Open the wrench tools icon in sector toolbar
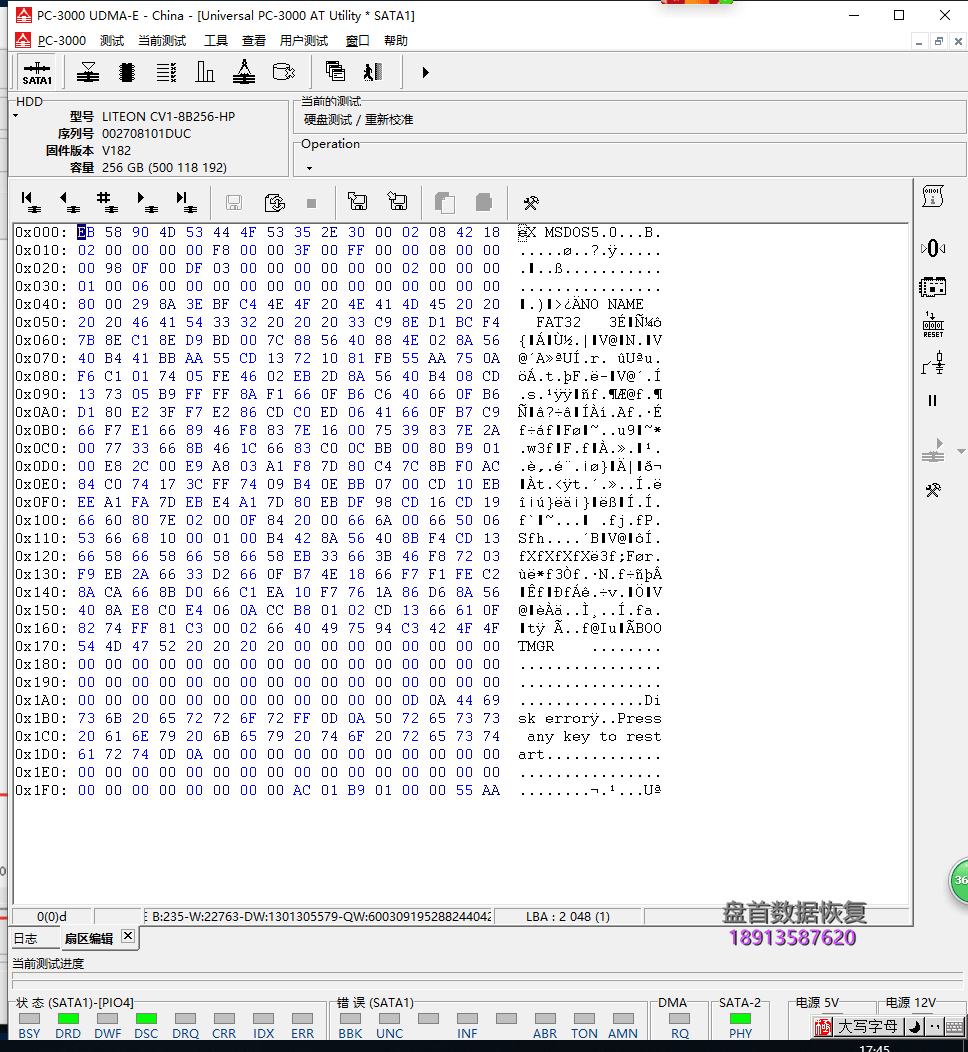Screen dimensions: 968x1052 pyautogui.click(x=531, y=203)
